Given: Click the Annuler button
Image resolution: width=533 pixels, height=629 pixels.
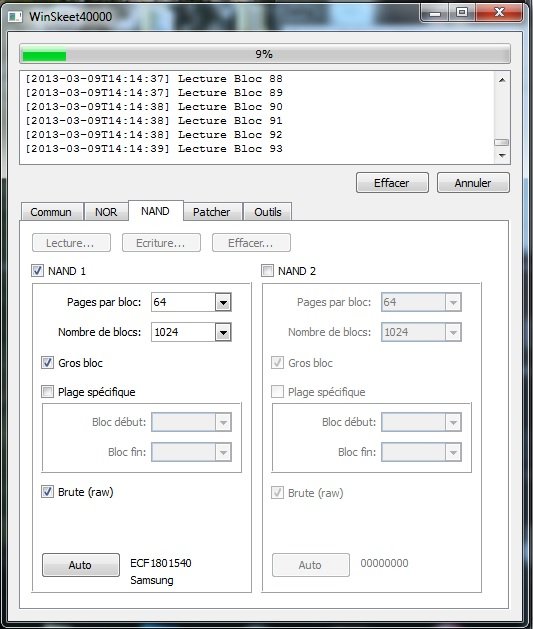Looking at the screenshot, I should [x=473, y=183].
